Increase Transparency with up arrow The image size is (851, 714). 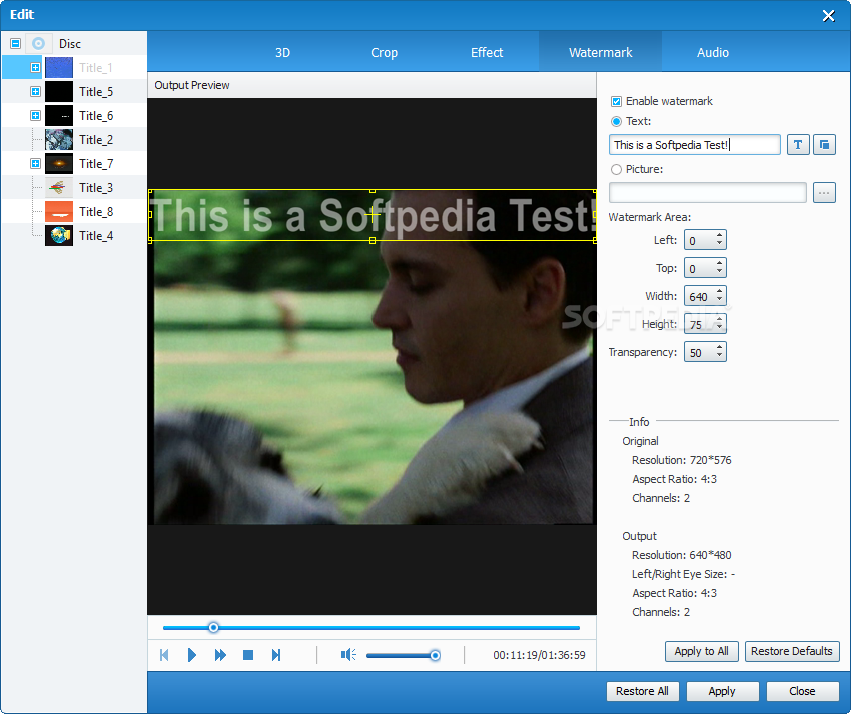coord(720,348)
